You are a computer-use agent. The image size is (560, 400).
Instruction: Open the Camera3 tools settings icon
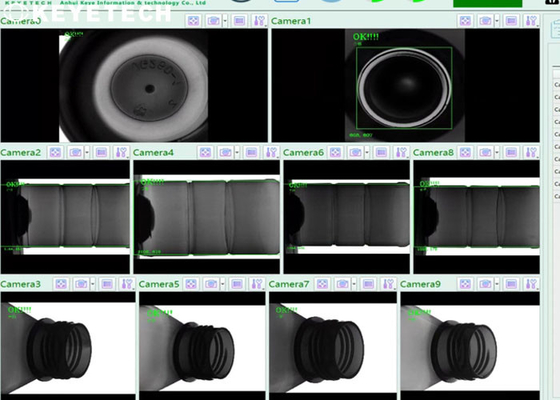pos(127,284)
